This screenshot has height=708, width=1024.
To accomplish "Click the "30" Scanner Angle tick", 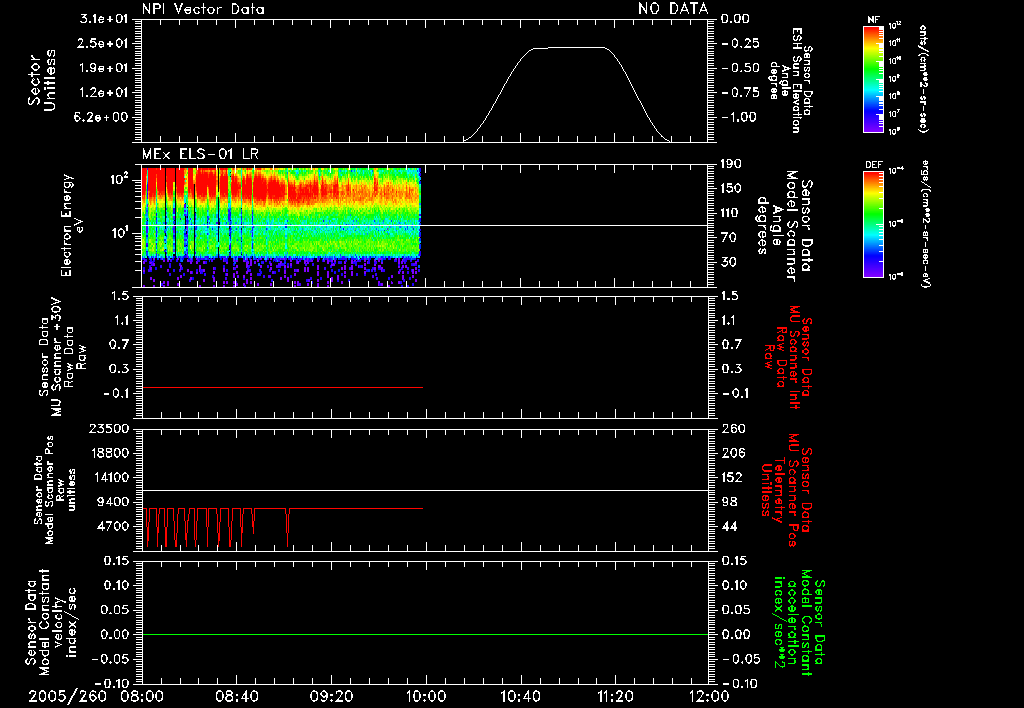I will point(729,262).
